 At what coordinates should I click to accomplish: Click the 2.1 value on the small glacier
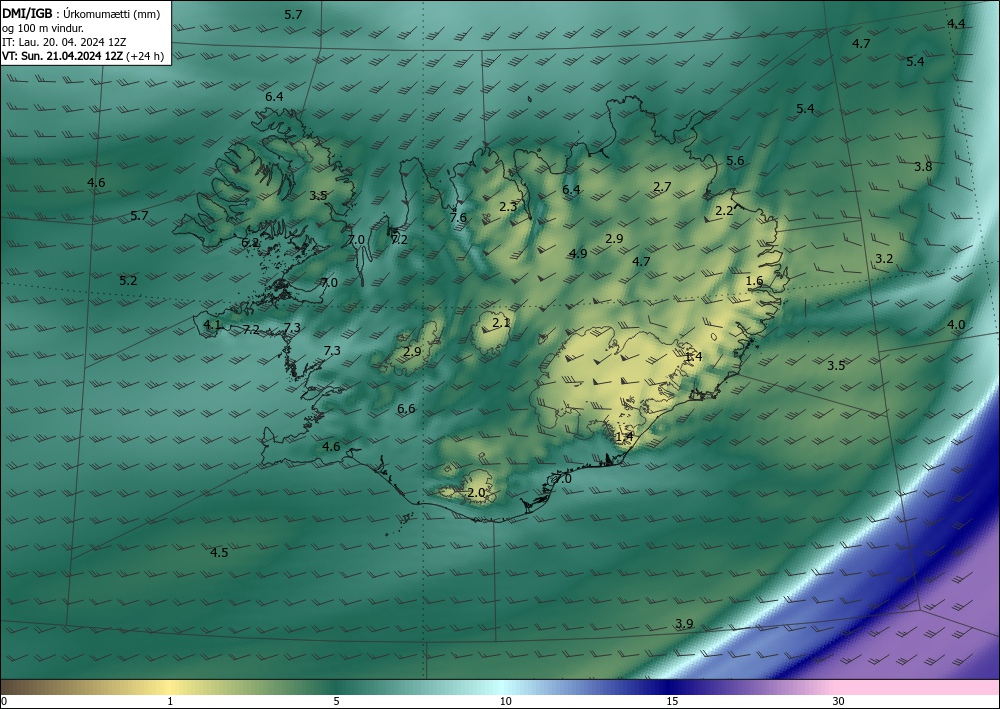pyautogui.click(x=502, y=323)
